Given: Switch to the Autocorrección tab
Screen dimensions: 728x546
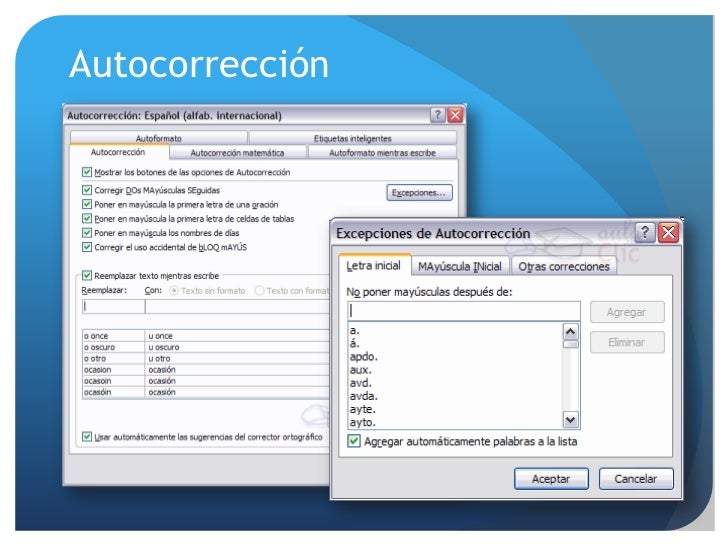Looking at the screenshot, I should click(x=118, y=152).
